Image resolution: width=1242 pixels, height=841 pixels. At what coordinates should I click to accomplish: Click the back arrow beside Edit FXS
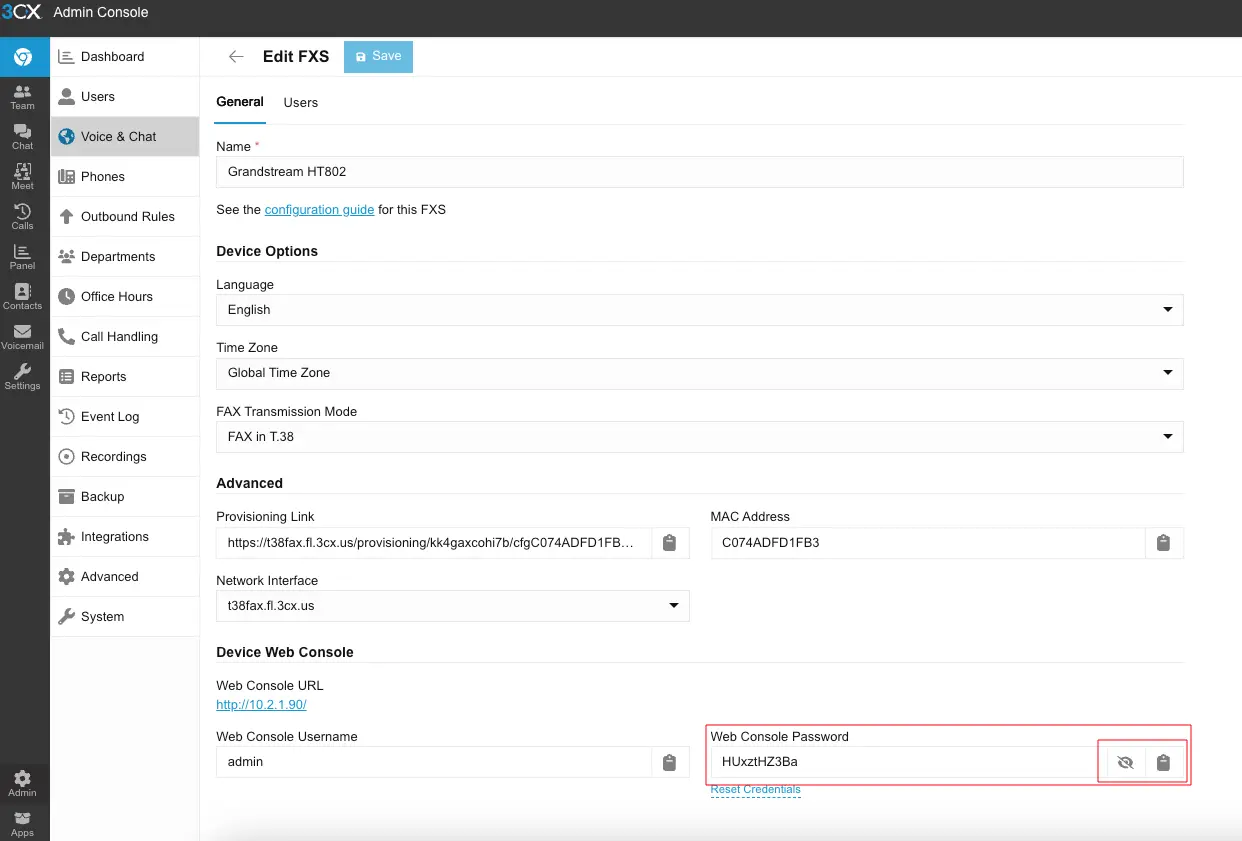pos(236,57)
